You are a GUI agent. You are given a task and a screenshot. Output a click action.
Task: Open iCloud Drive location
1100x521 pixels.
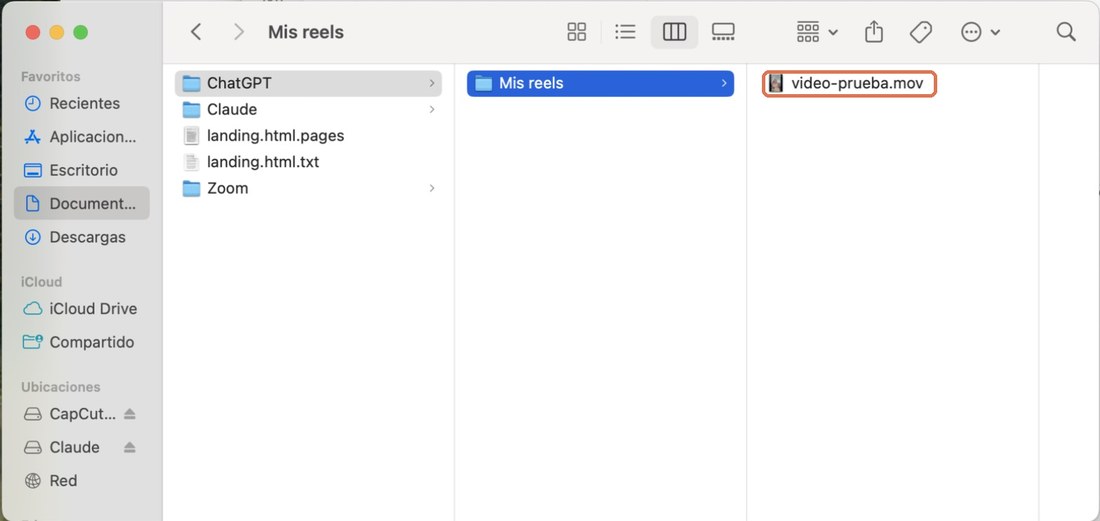point(81,309)
